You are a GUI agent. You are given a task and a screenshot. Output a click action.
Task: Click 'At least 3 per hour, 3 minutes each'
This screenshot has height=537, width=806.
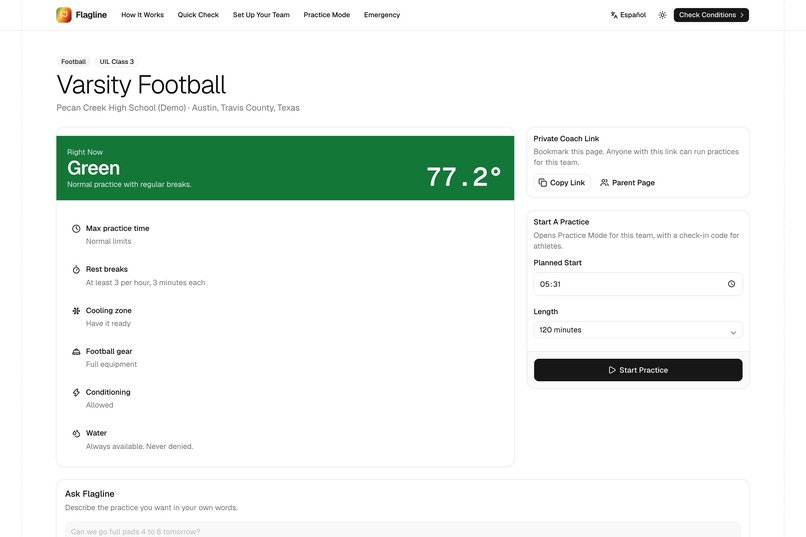[x=145, y=283]
